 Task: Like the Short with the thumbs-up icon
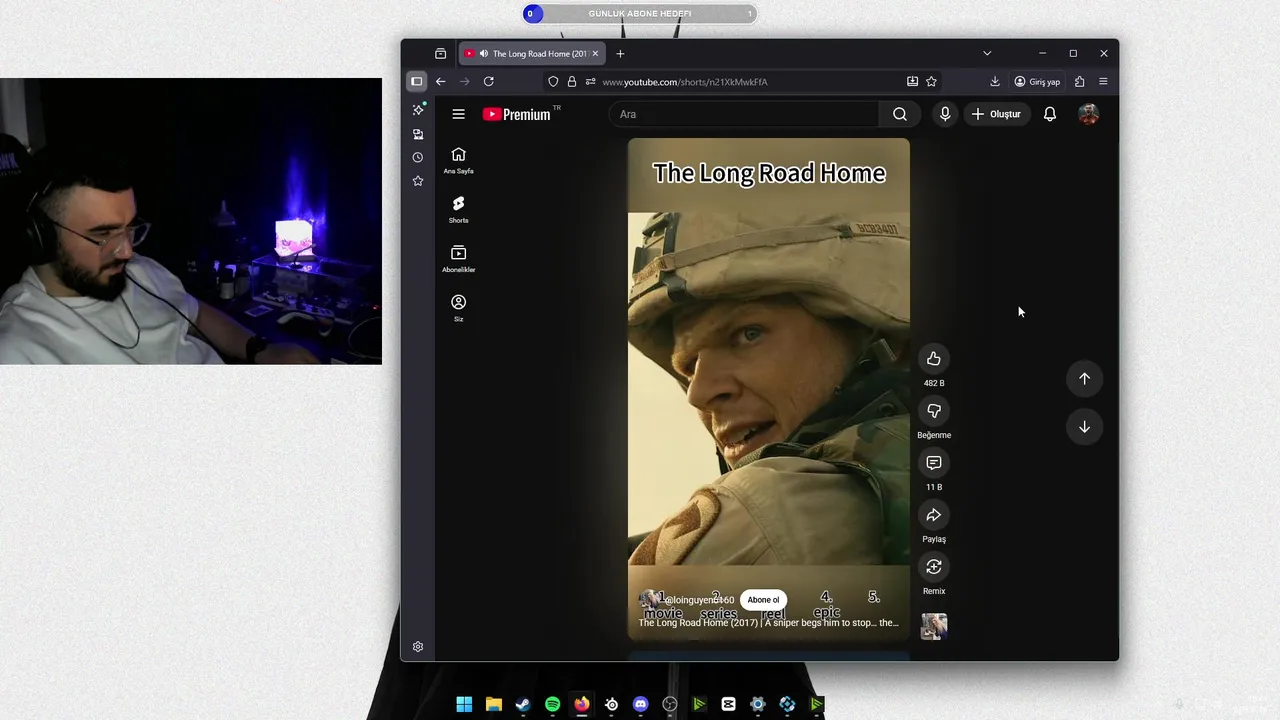point(933,359)
